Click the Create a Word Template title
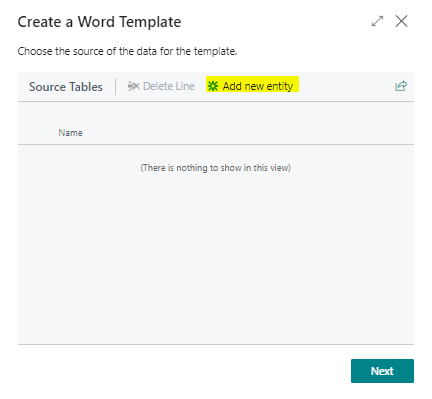432x399 pixels. 99,22
